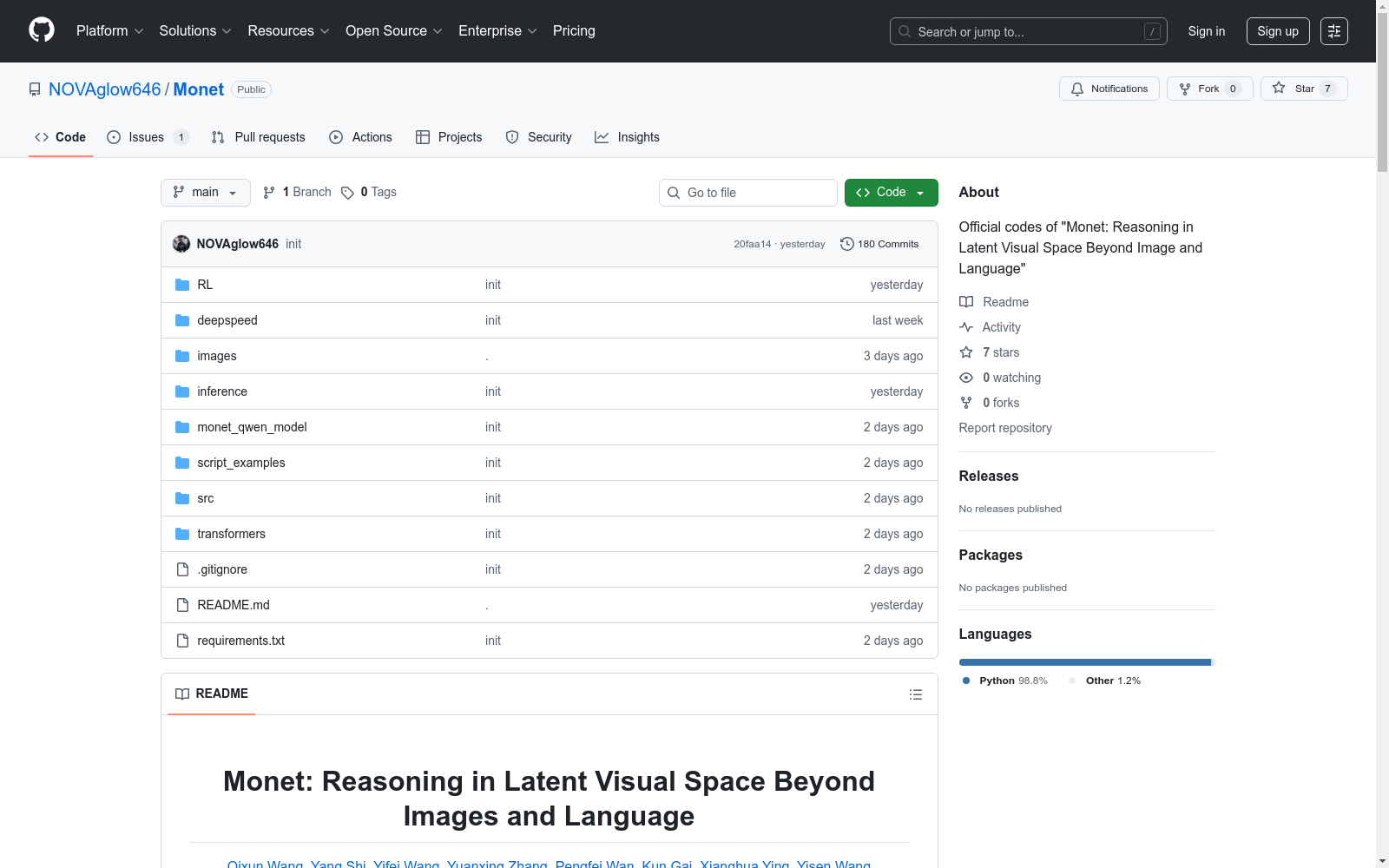This screenshot has height=868, width=1389.
Task: Open the README outline list icon
Action: click(915, 694)
